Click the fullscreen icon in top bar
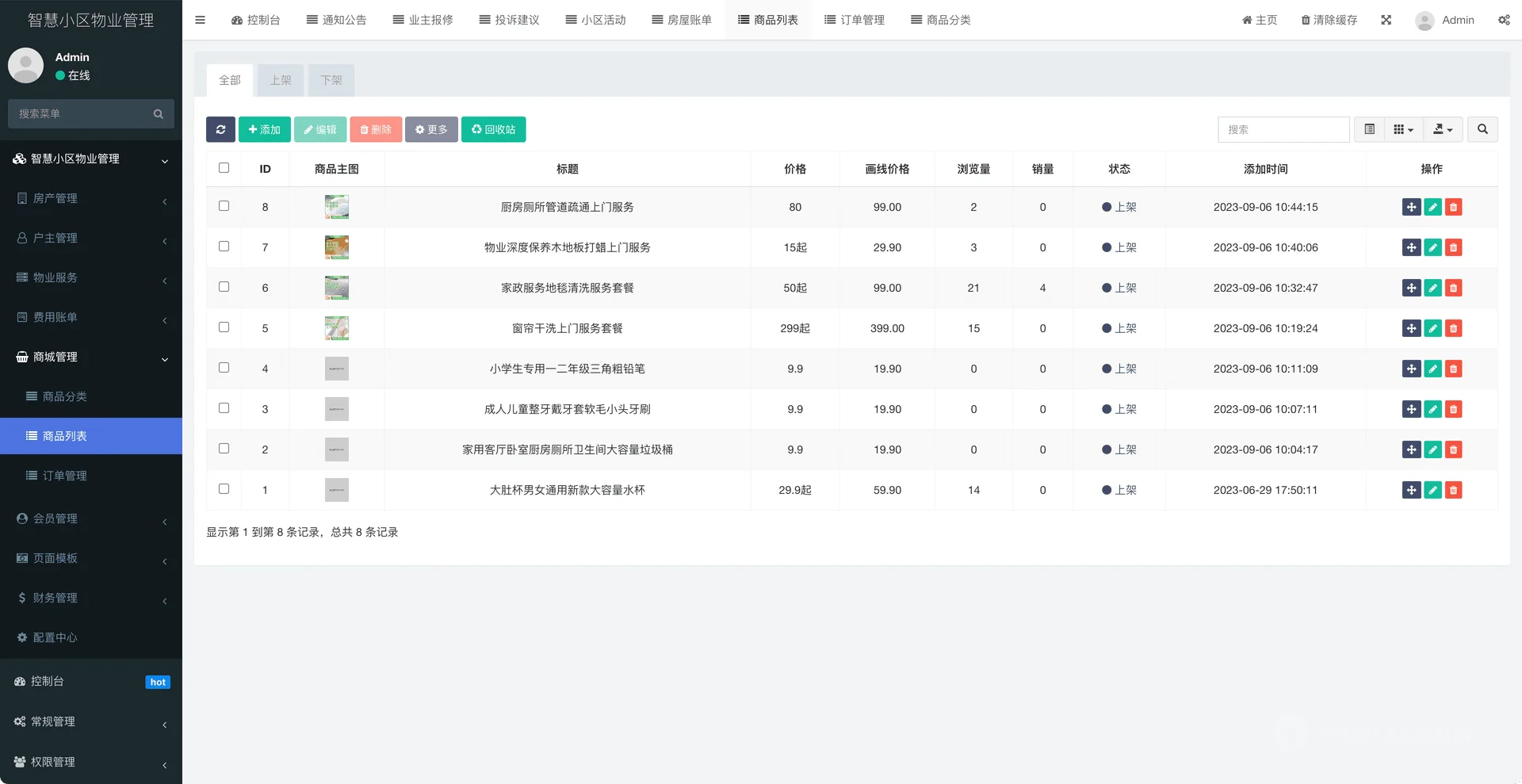 point(1386,20)
